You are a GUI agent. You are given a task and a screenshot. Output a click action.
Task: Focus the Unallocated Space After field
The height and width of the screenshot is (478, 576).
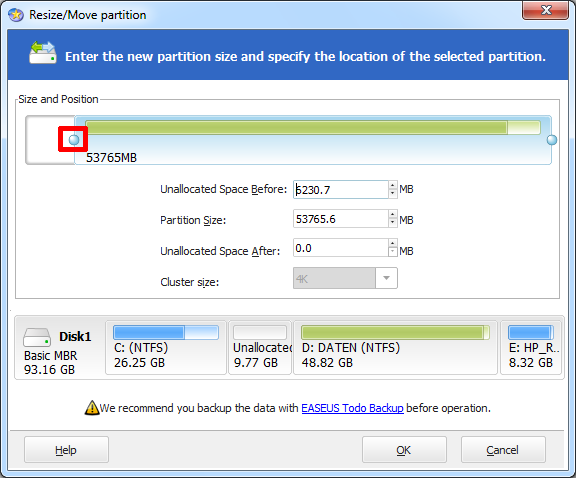coord(341,248)
